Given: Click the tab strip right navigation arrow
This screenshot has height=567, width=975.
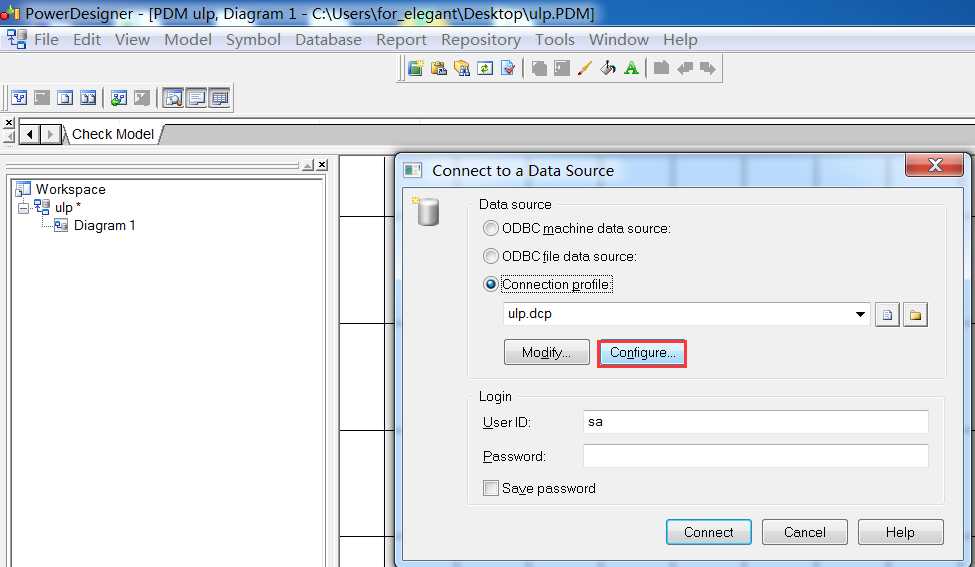Looking at the screenshot, I should tap(50, 134).
